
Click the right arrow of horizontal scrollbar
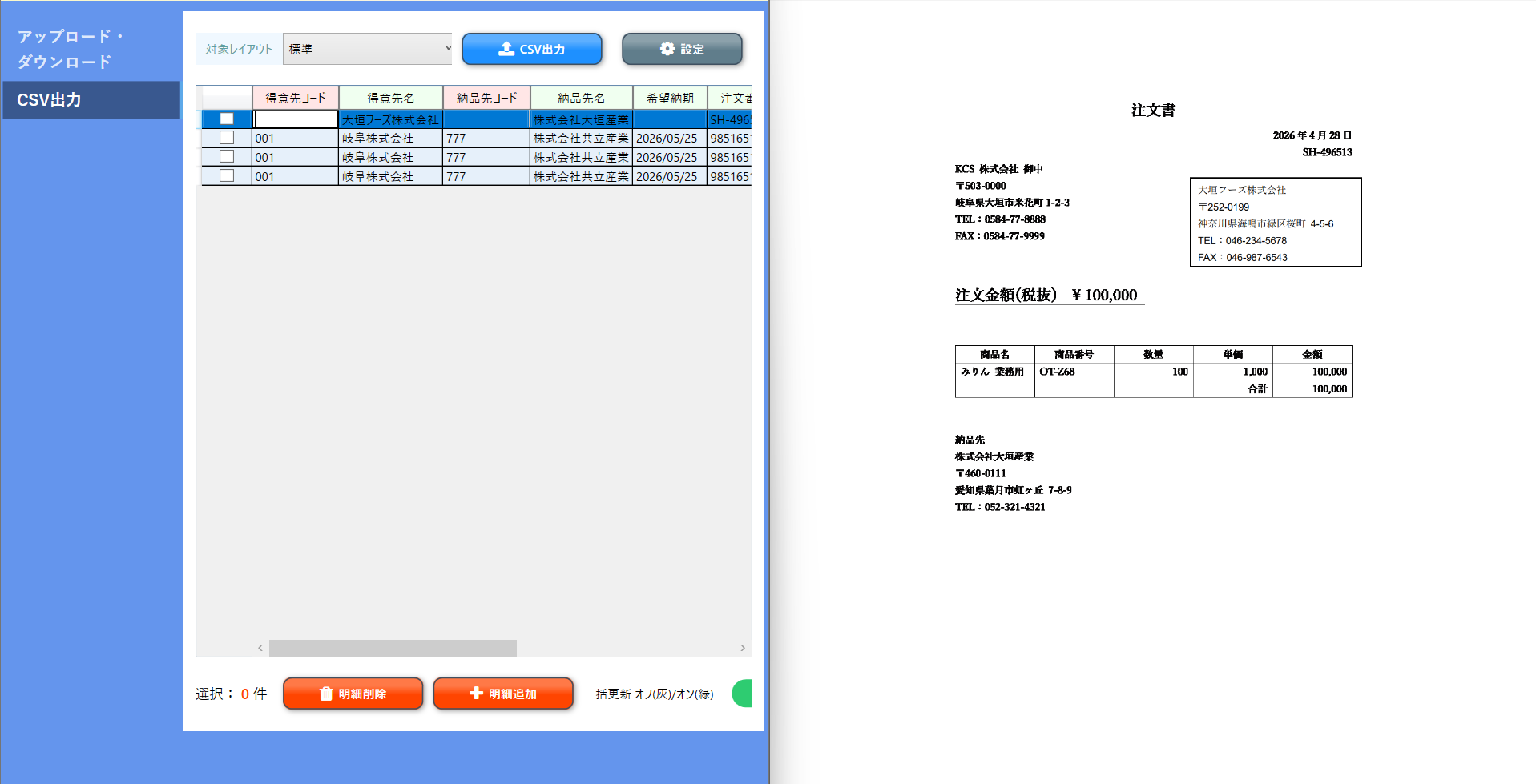click(x=743, y=648)
